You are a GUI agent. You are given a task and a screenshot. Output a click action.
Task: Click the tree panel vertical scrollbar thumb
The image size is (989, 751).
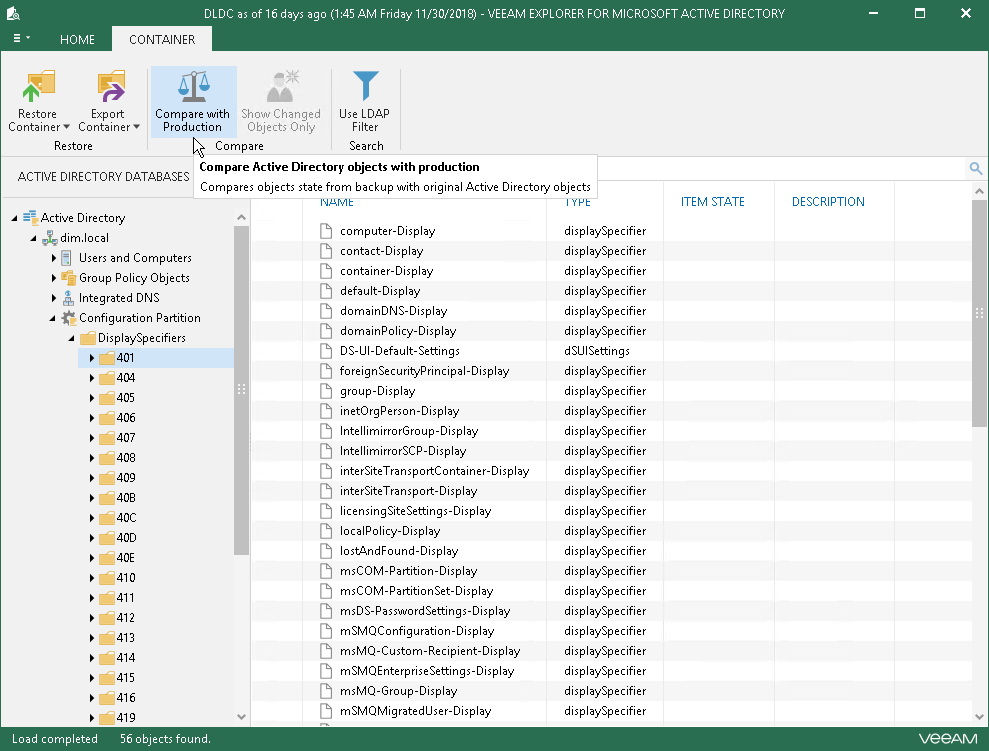click(241, 390)
